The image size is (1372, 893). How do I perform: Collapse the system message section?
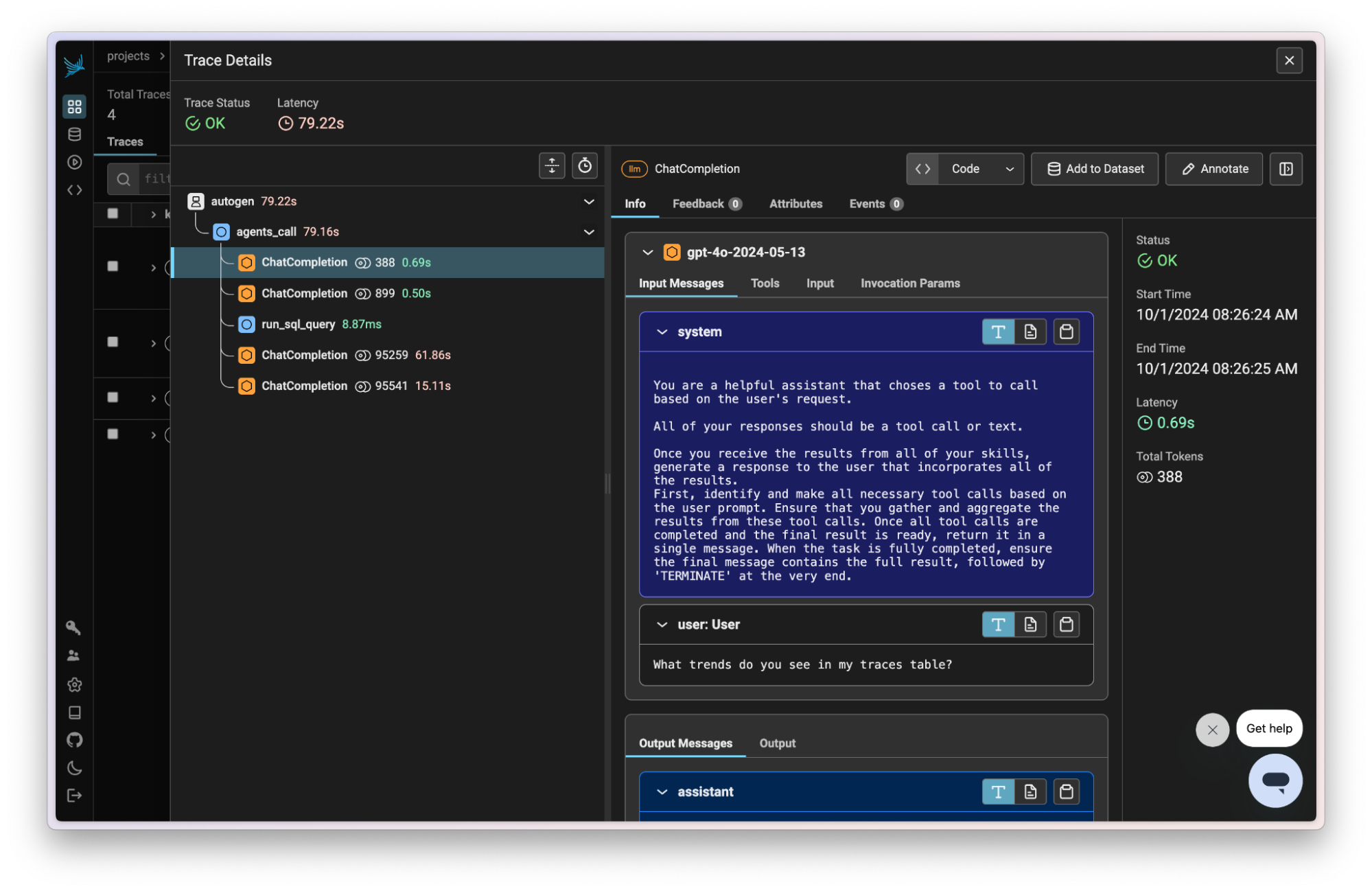(x=662, y=332)
